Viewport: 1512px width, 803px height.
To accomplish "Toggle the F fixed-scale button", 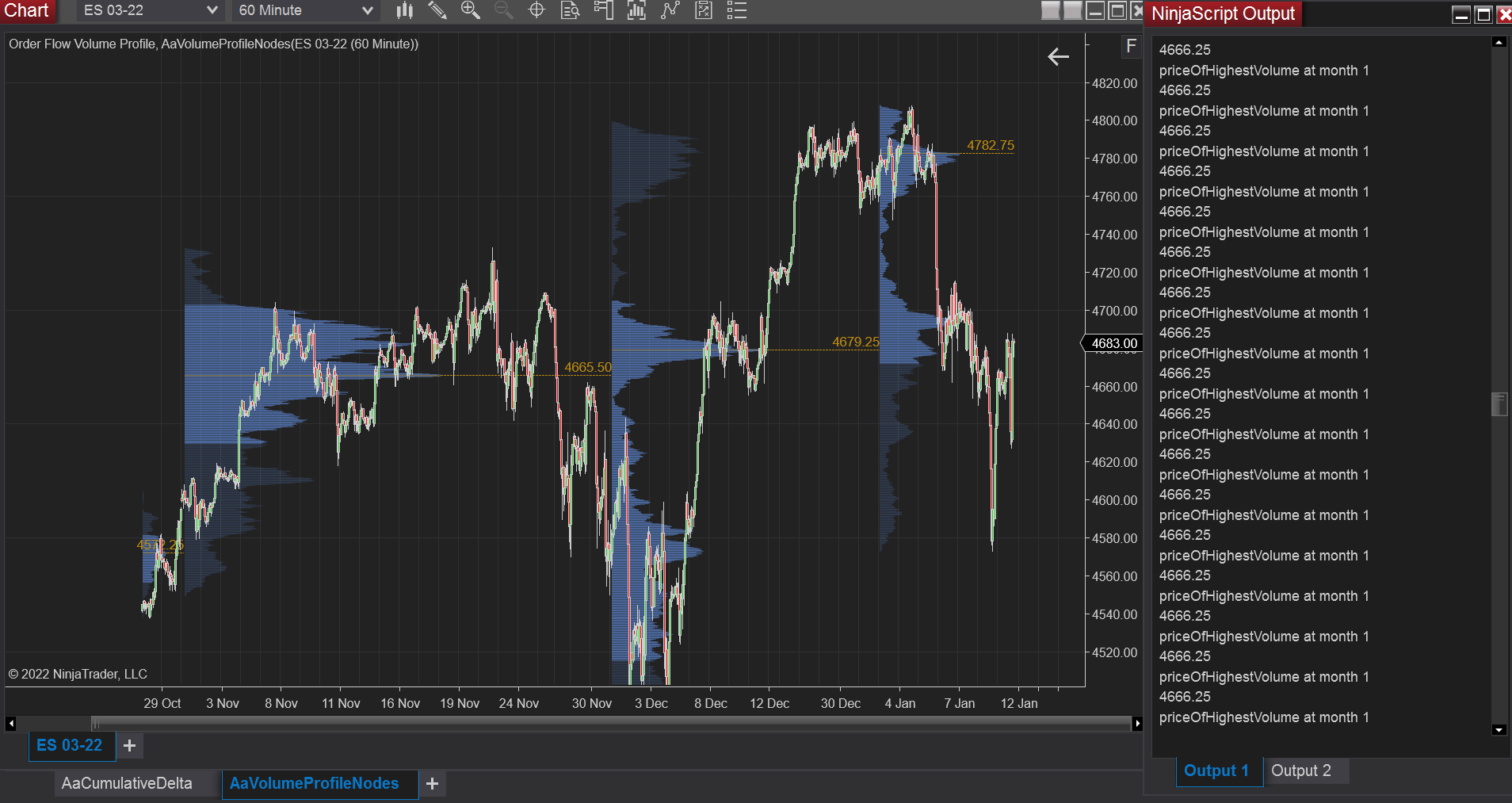I will pos(1131,47).
